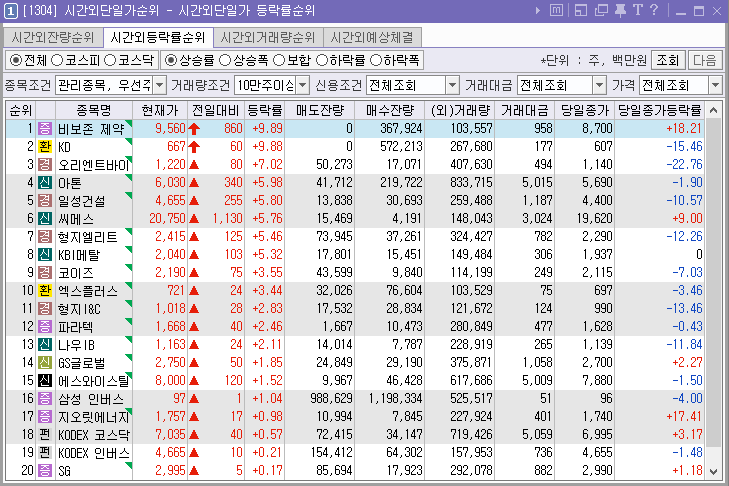This screenshot has height=486, width=729.
Task: Click the red up-limit arrow in 비보존 제약 row
Action: point(194,129)
